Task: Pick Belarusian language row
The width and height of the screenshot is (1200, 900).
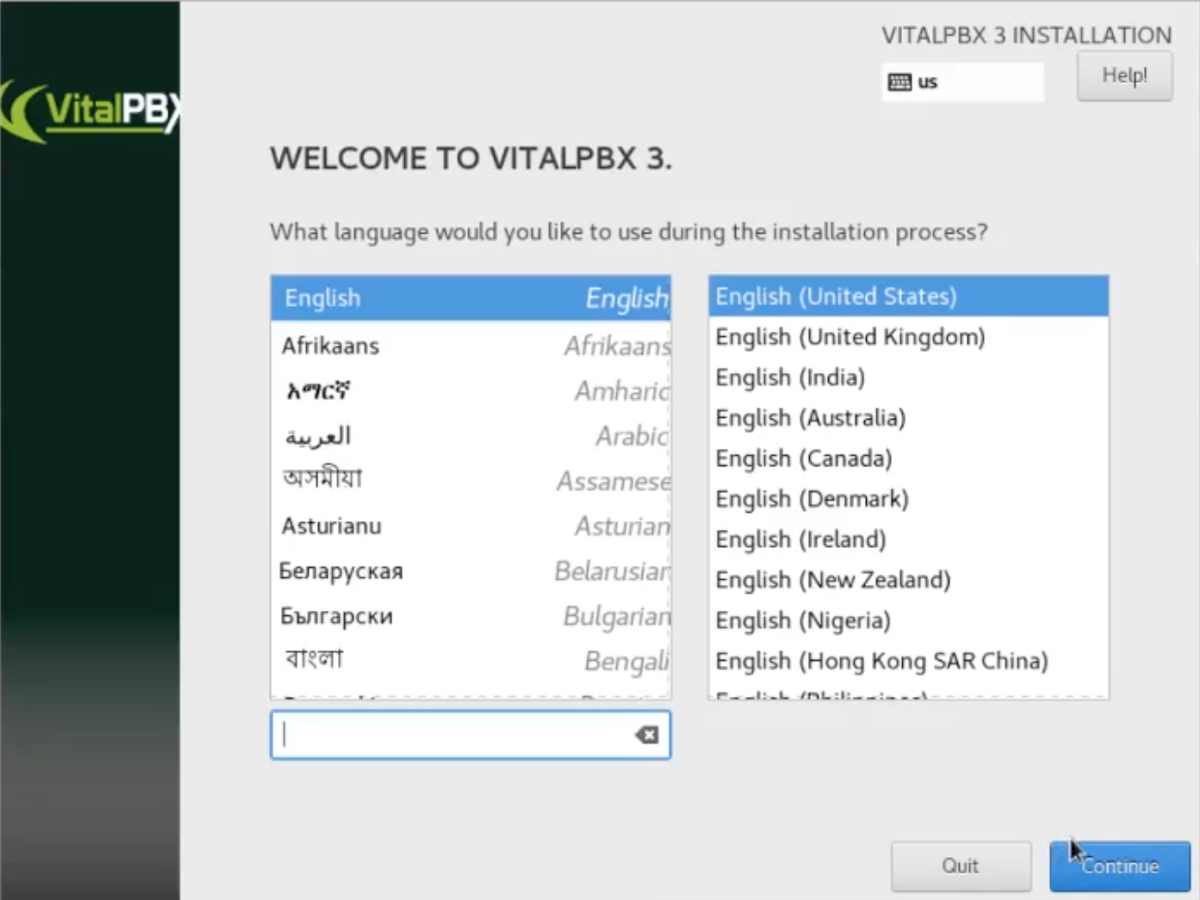Action: [470, 571]
